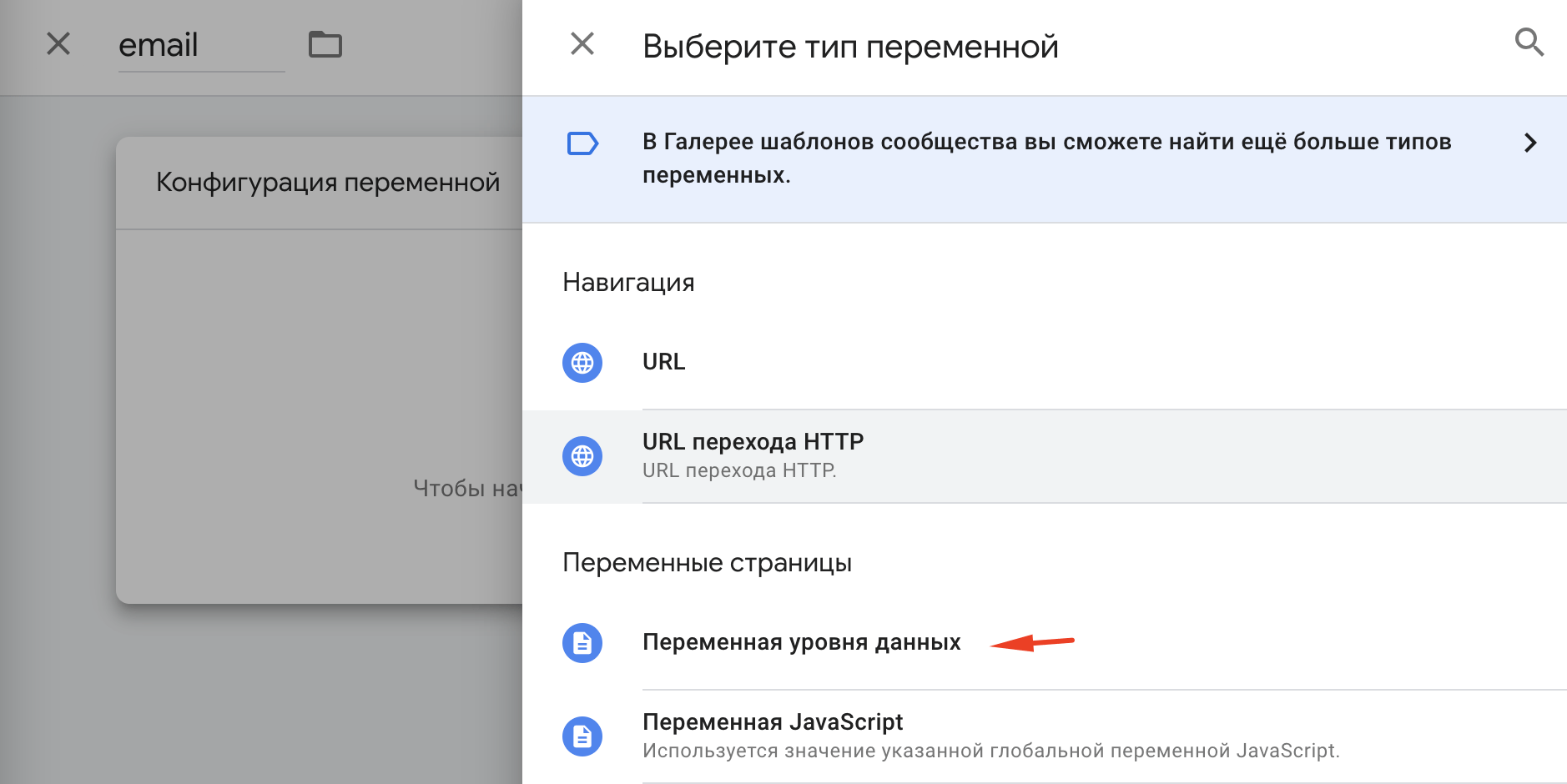Choose URL перехода HTTP variable type

click(1045, 456)
